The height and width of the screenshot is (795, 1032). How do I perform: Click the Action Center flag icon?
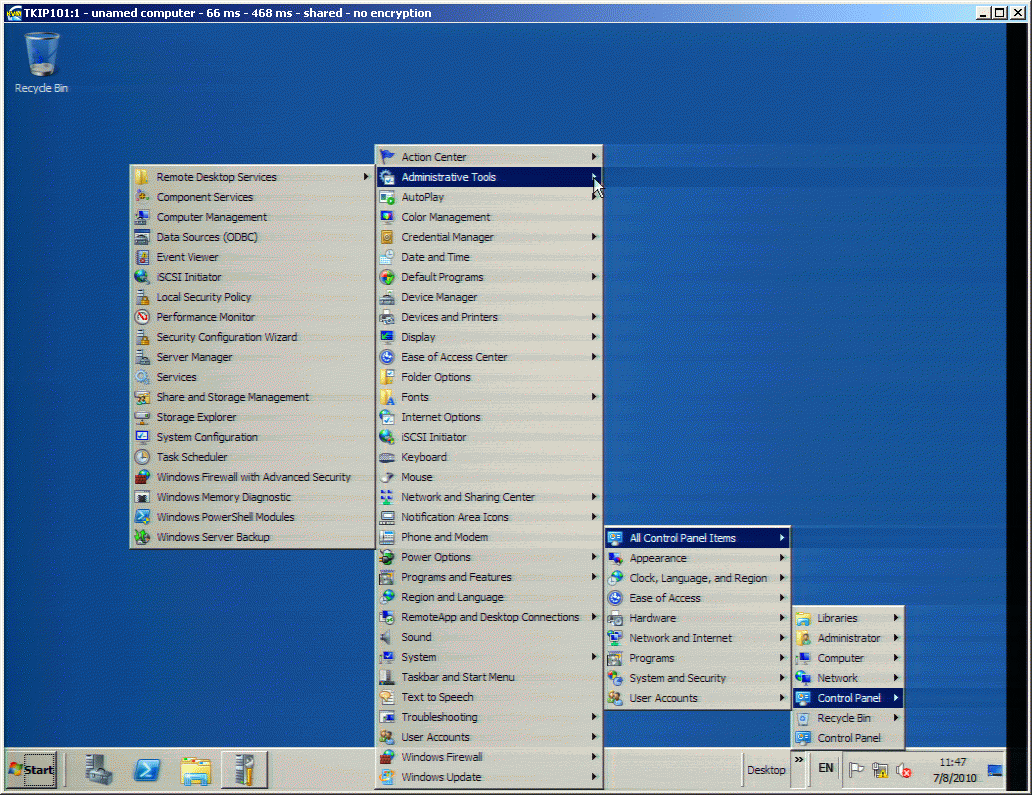tap(387, 157)
